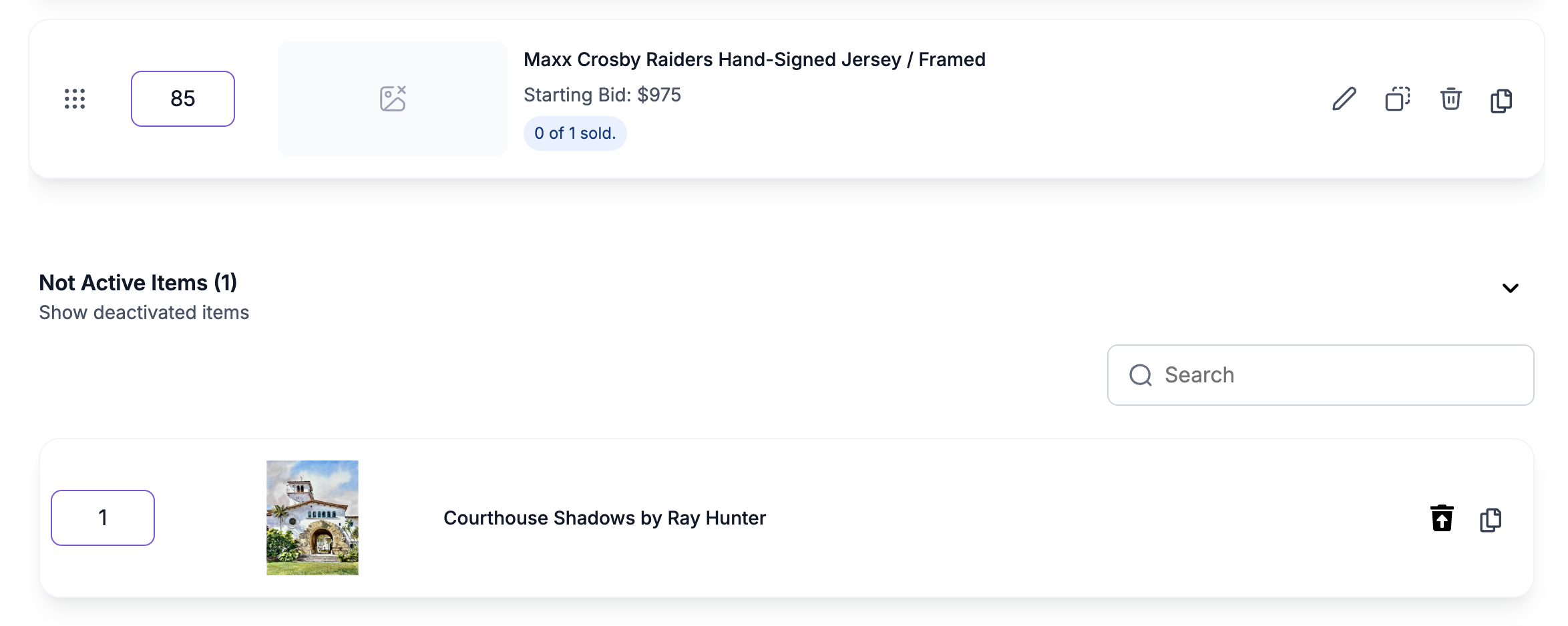The image size is (1568, 626).
Task: Click the 0 of 1 sold badge
Action: point(575,133)
